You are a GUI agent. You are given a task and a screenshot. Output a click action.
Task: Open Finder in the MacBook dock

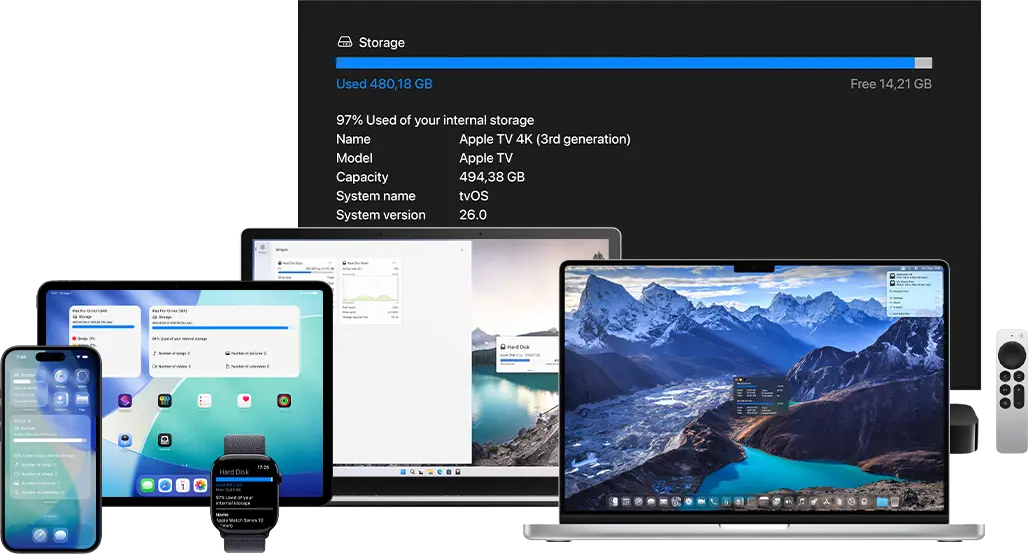pos(613,502)
